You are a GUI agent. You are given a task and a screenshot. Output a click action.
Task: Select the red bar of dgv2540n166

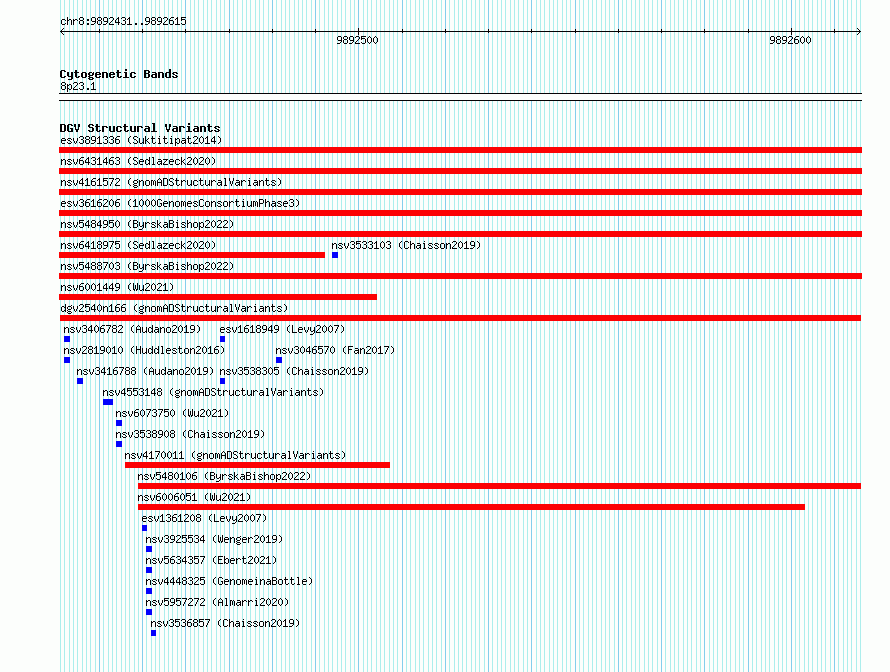tap(460, 318)
